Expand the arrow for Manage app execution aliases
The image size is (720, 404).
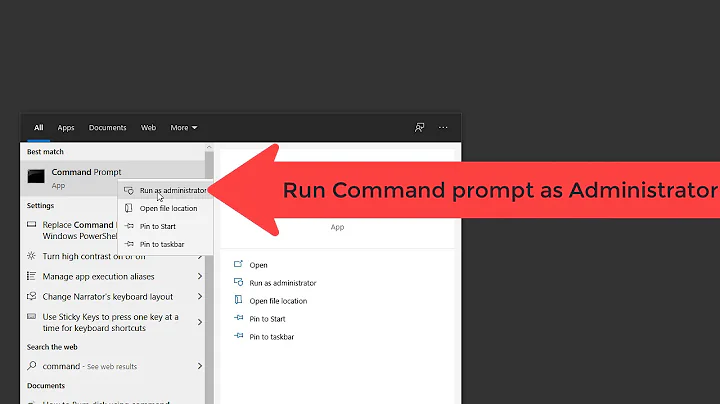click(200, 276)
